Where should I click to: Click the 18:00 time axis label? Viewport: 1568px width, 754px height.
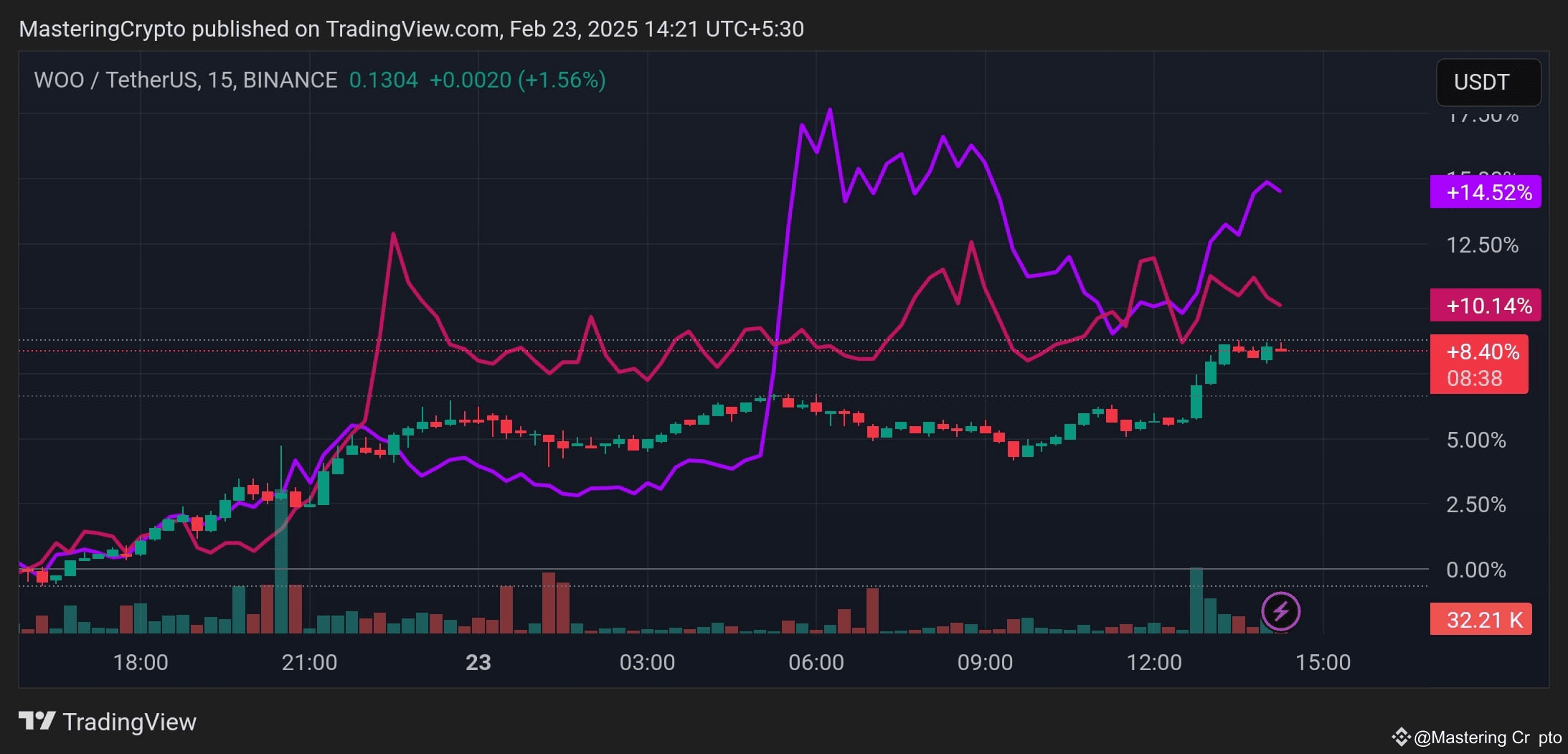coord(141,662)
